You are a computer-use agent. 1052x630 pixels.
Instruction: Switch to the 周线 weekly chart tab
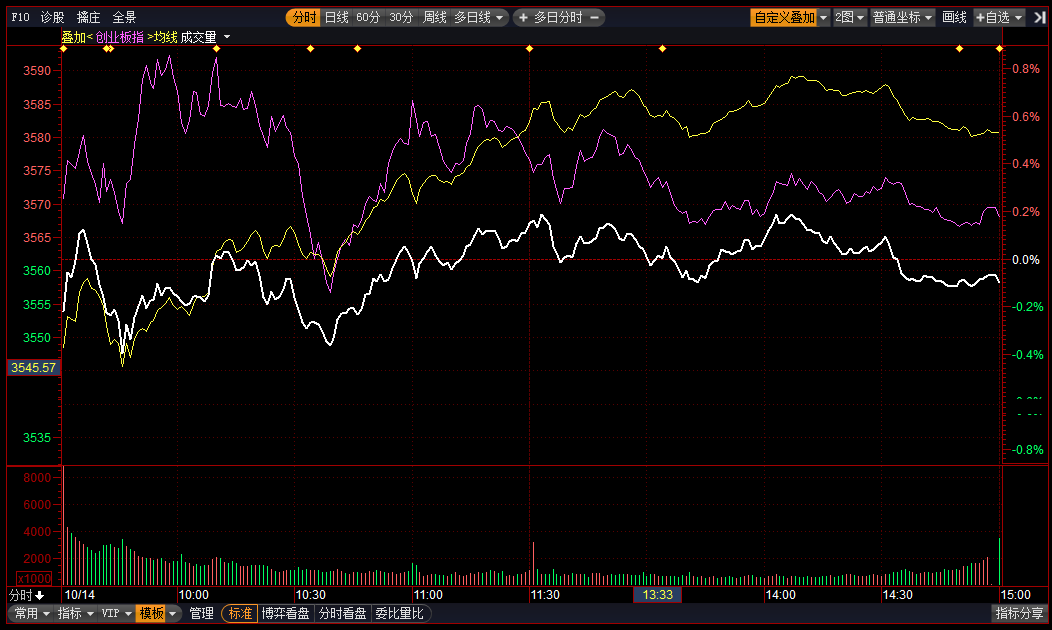click(435, 17)
